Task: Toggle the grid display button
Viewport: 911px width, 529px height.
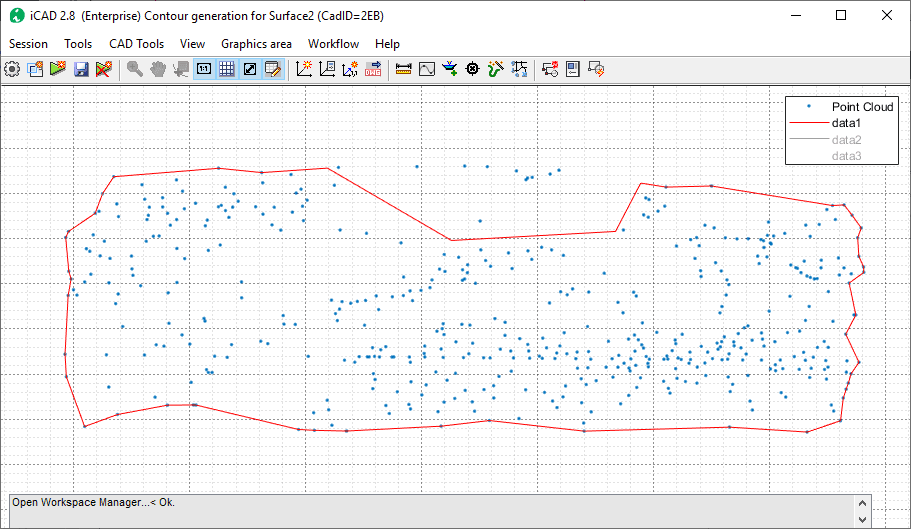Action: coord(227,69)
